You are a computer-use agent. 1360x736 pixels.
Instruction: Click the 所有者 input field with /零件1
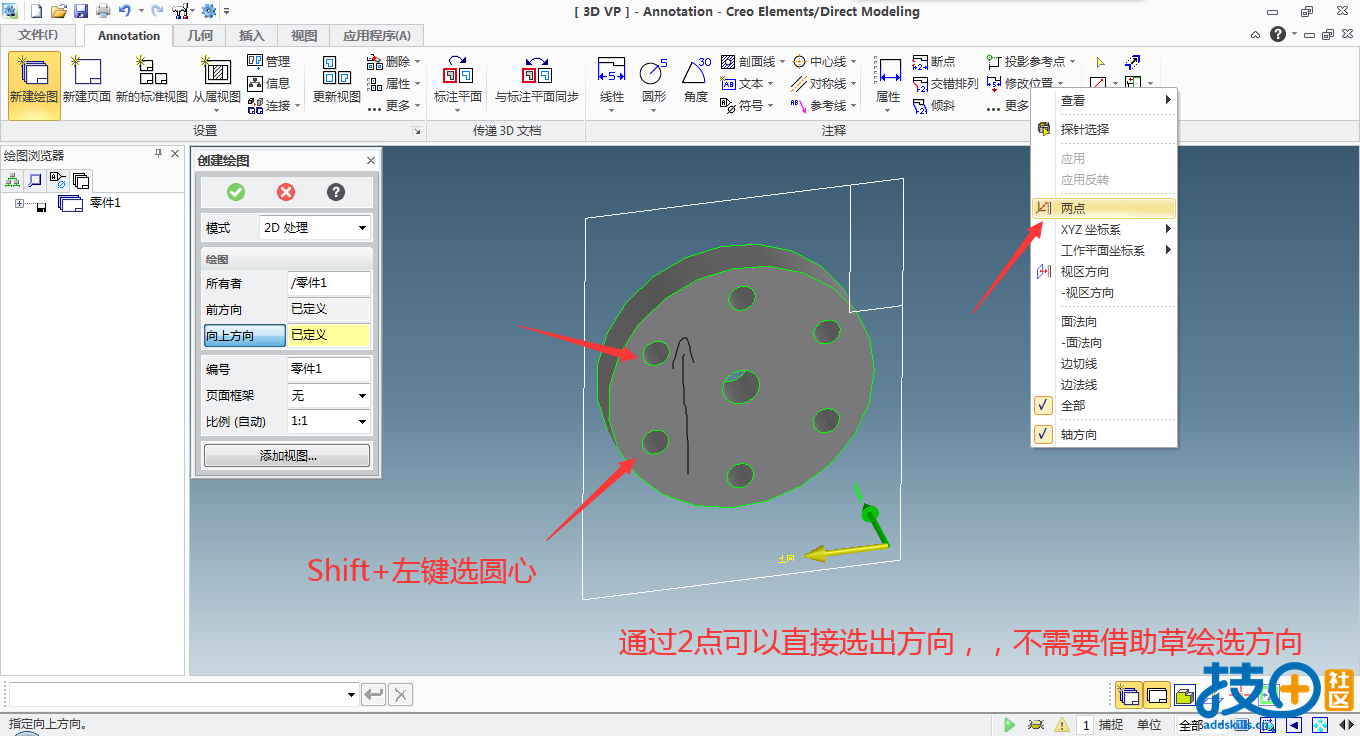[329, 284]
